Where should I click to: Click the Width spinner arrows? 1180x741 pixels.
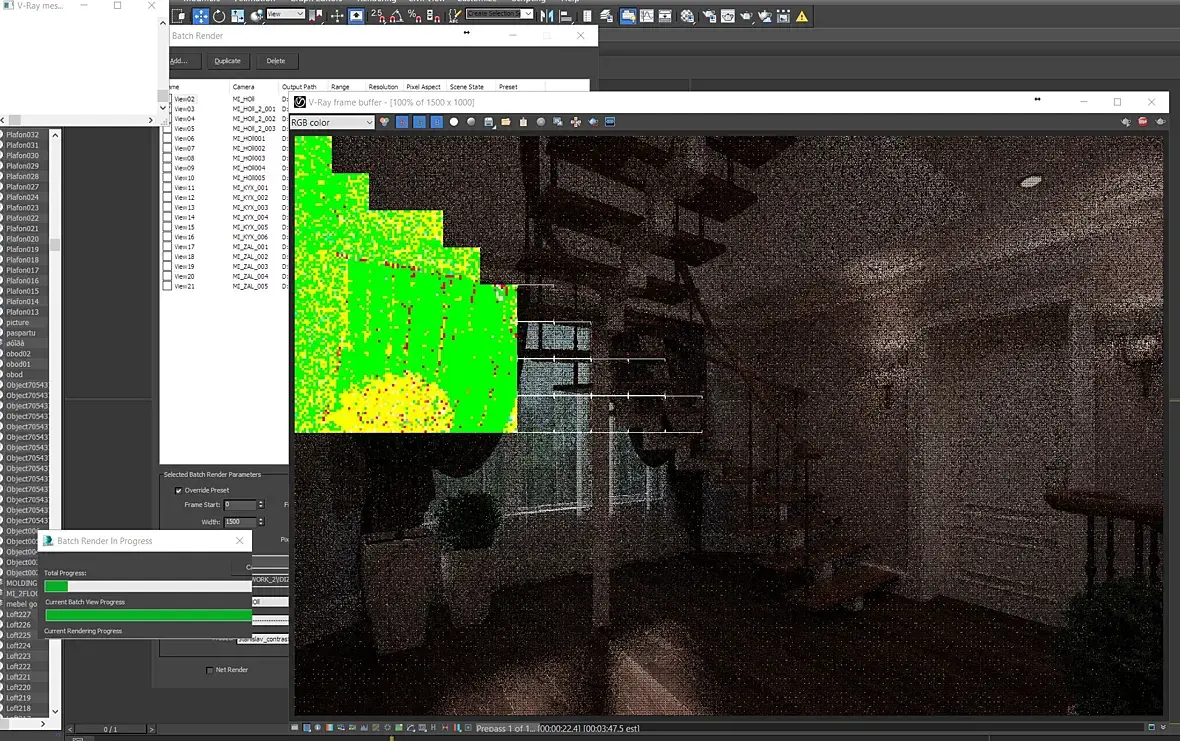click(x=261, y=522)
